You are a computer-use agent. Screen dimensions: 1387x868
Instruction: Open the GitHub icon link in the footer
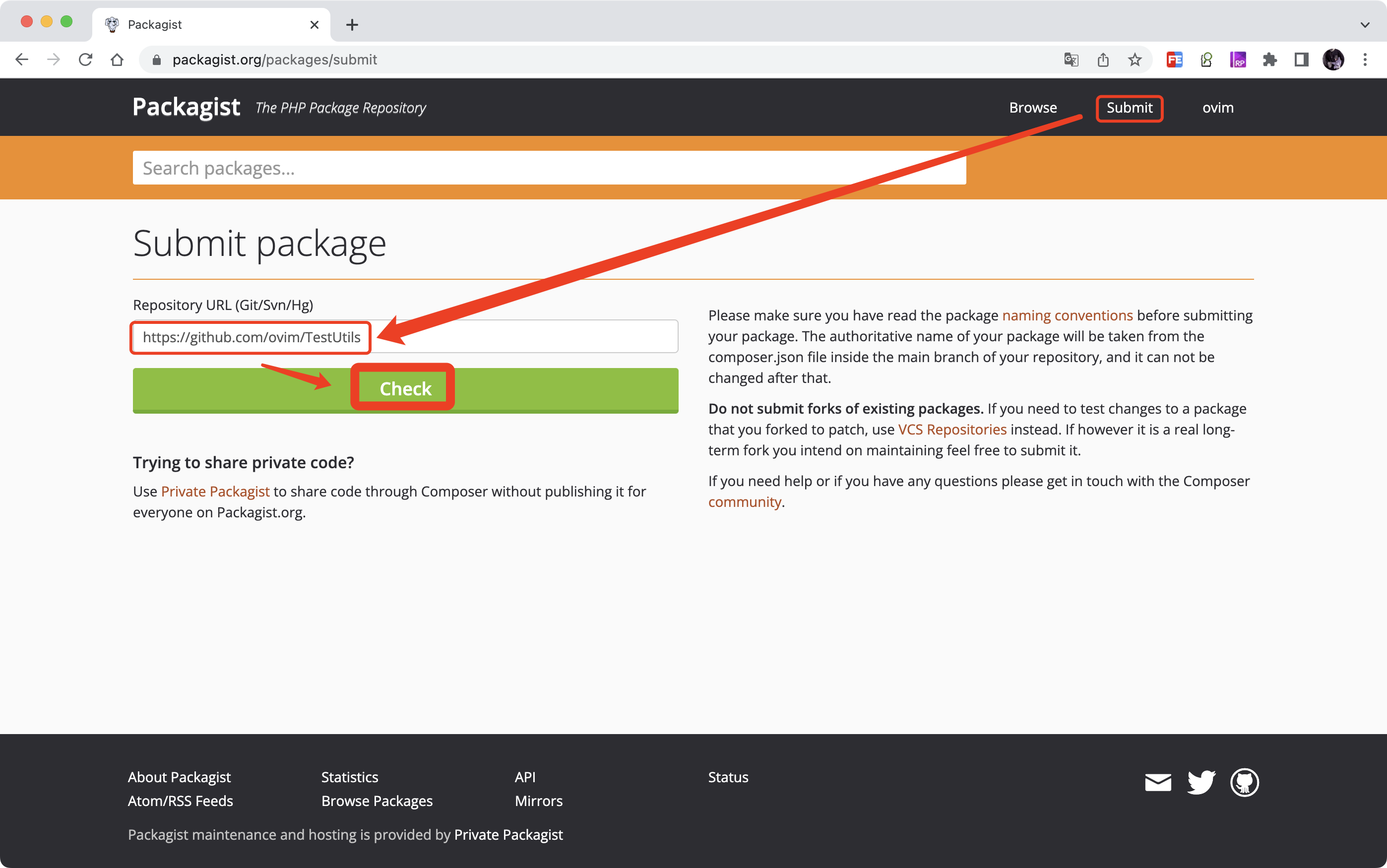pos(1244,782)
